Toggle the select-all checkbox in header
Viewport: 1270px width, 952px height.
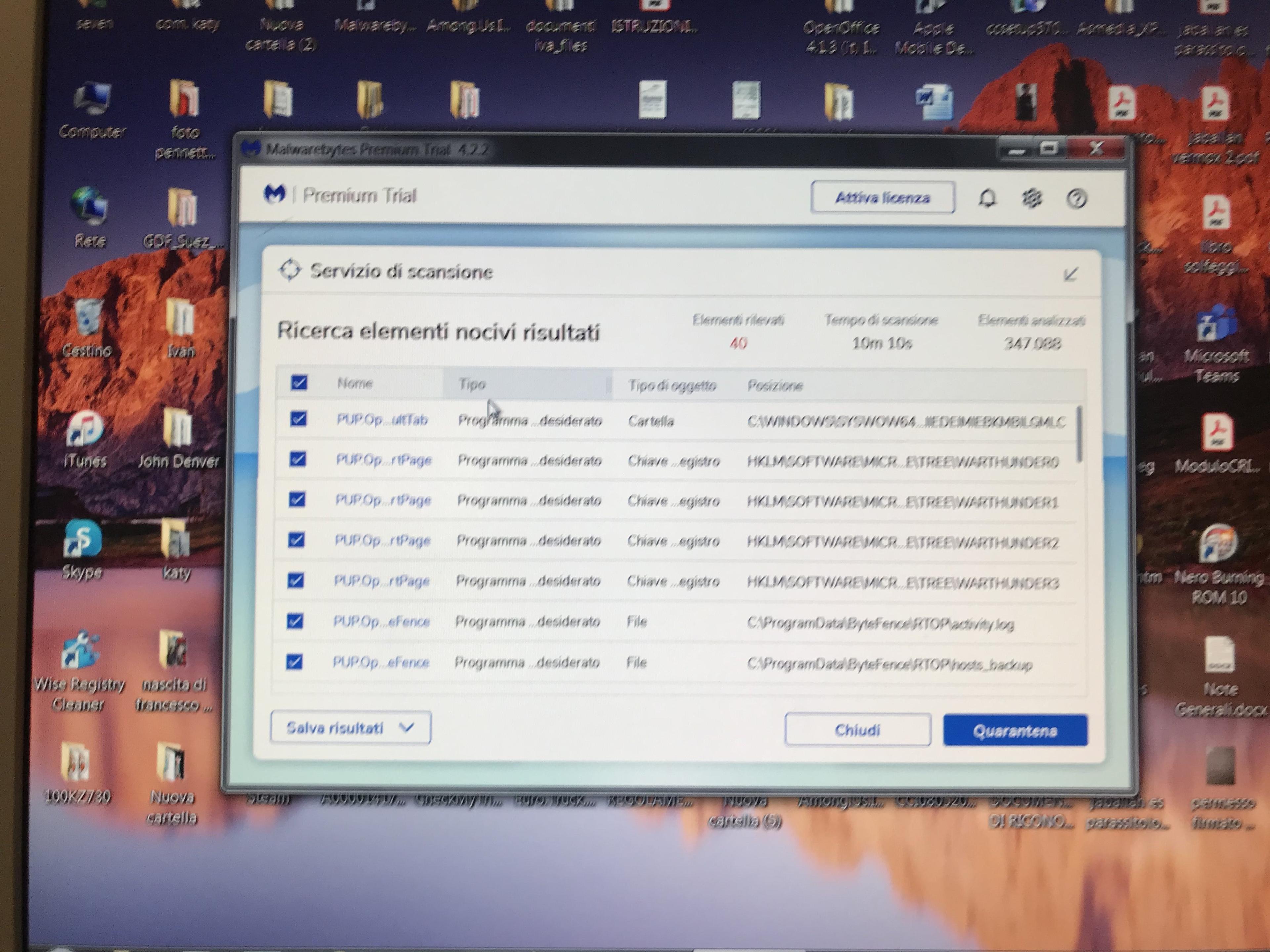pos(299,382)
